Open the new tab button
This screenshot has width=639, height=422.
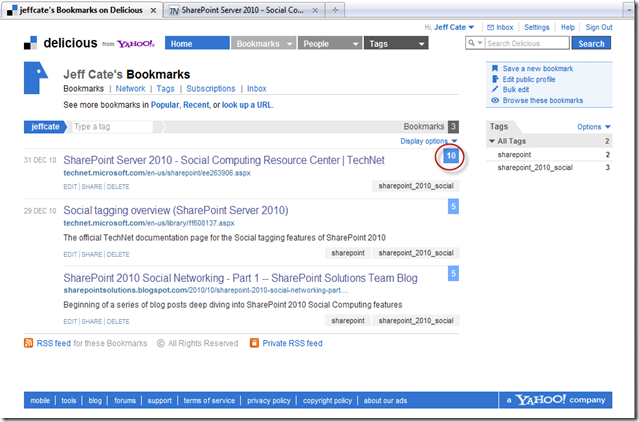pos(335,10)
